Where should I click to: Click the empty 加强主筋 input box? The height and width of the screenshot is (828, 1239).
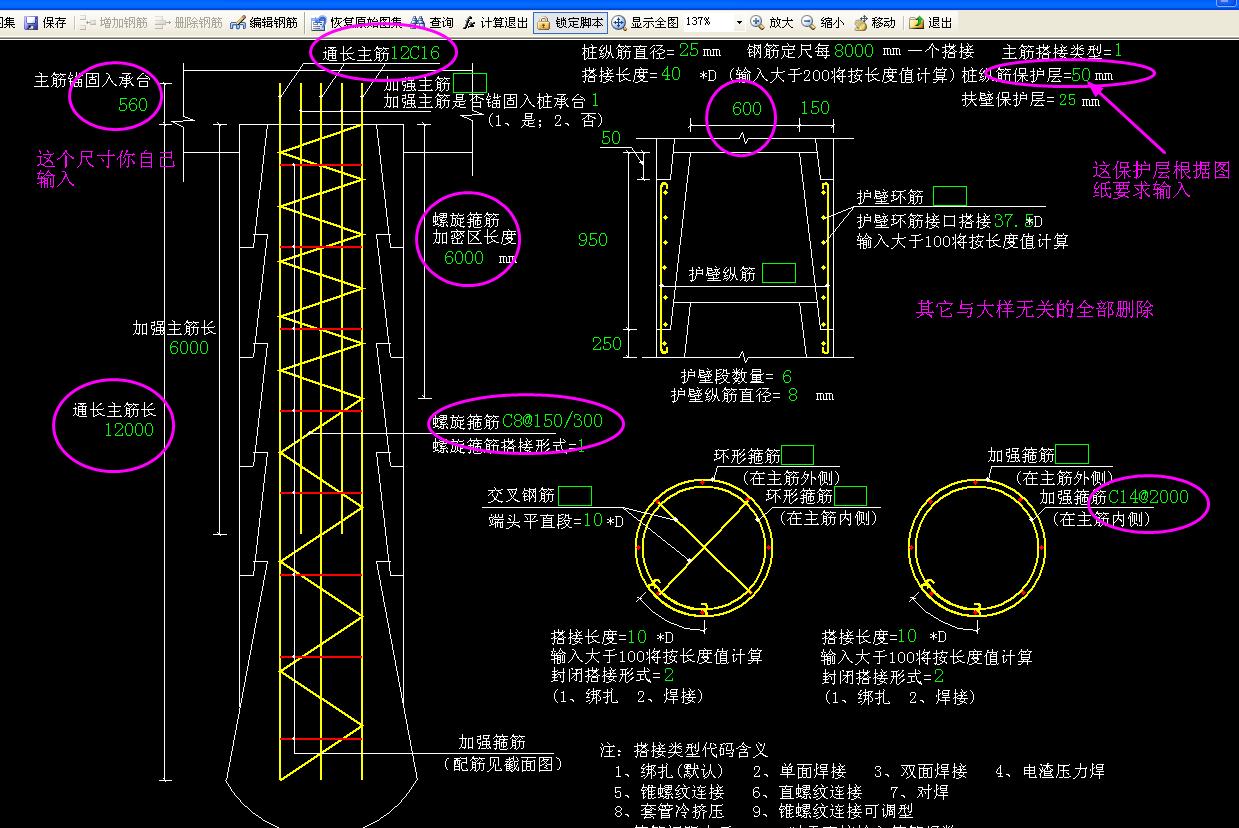click(470, 83)
